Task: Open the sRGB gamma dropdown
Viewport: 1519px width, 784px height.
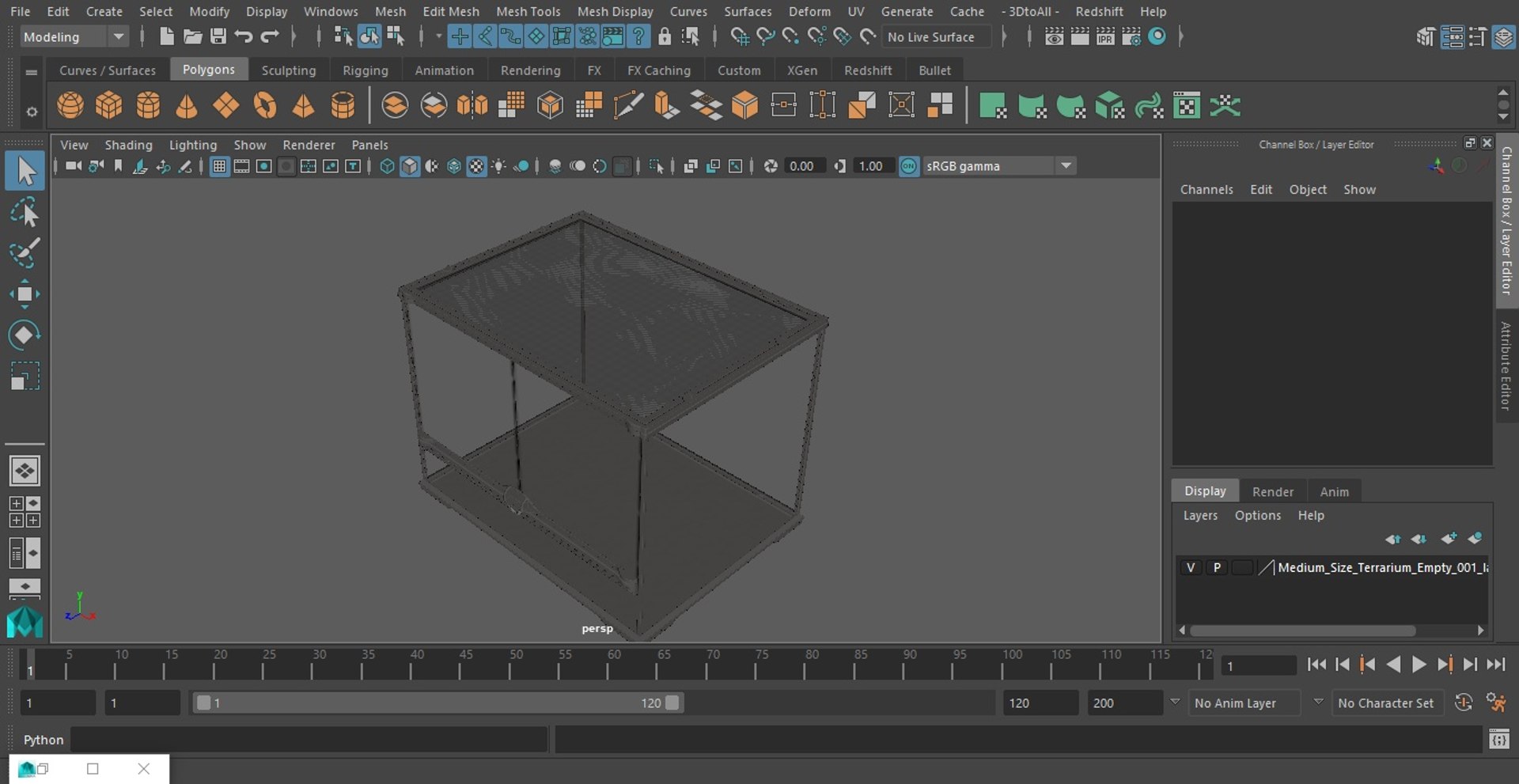Action: pos(999,166)
